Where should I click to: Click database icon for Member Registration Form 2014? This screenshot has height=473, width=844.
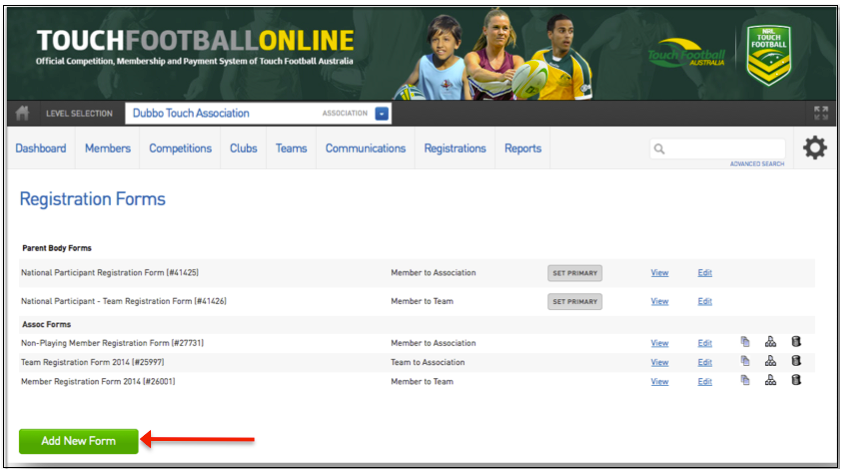[796, 380]
